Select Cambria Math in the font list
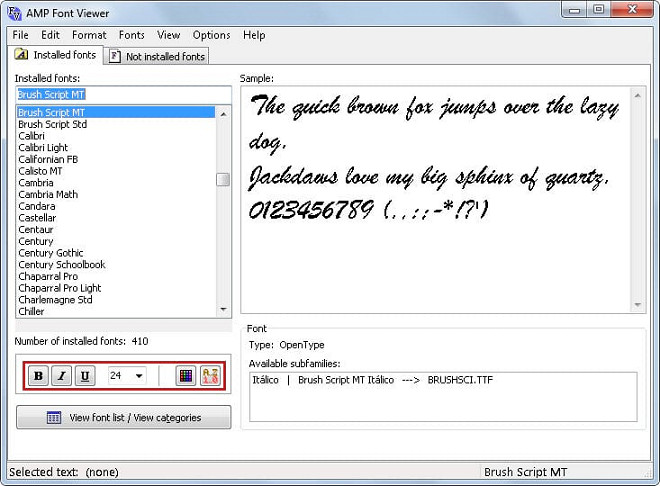660x486 pixels. tap(48, 194)
